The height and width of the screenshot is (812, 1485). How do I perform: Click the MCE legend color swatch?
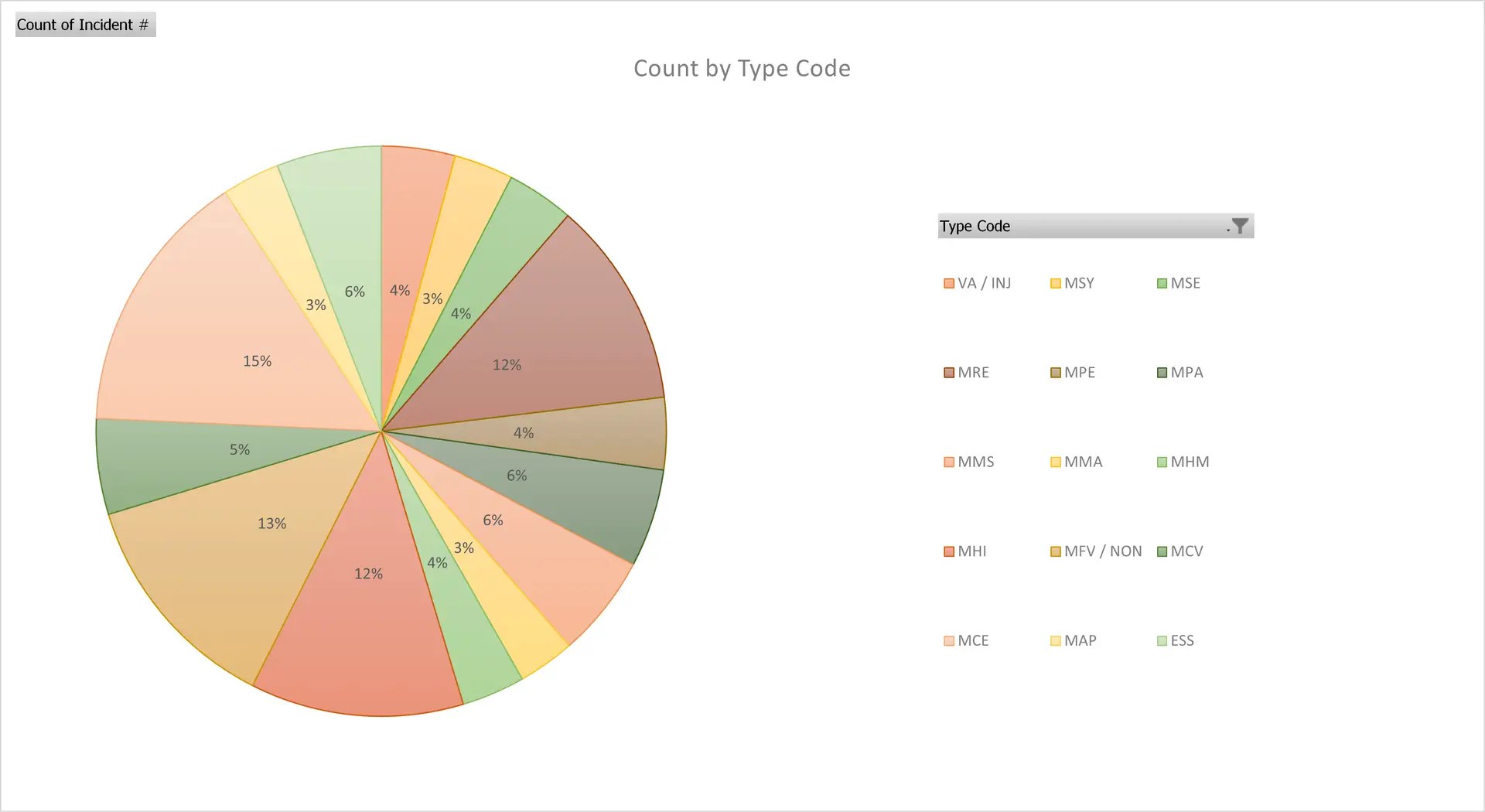pos(949,641)
